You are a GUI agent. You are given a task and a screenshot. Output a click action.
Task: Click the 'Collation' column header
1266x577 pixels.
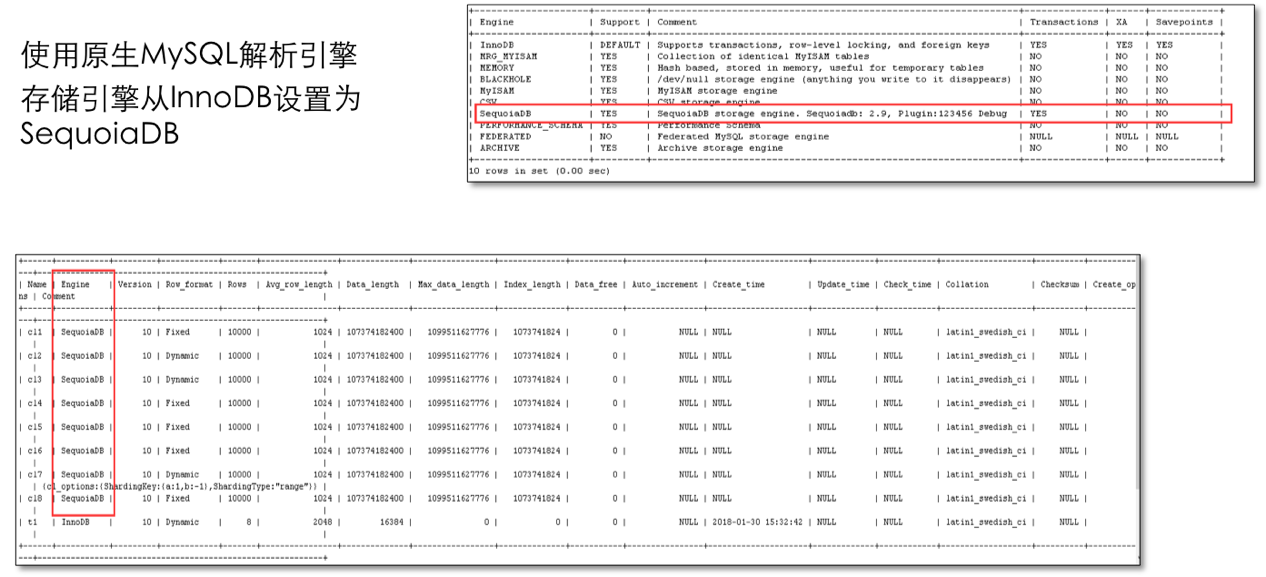tap(967, 284)
